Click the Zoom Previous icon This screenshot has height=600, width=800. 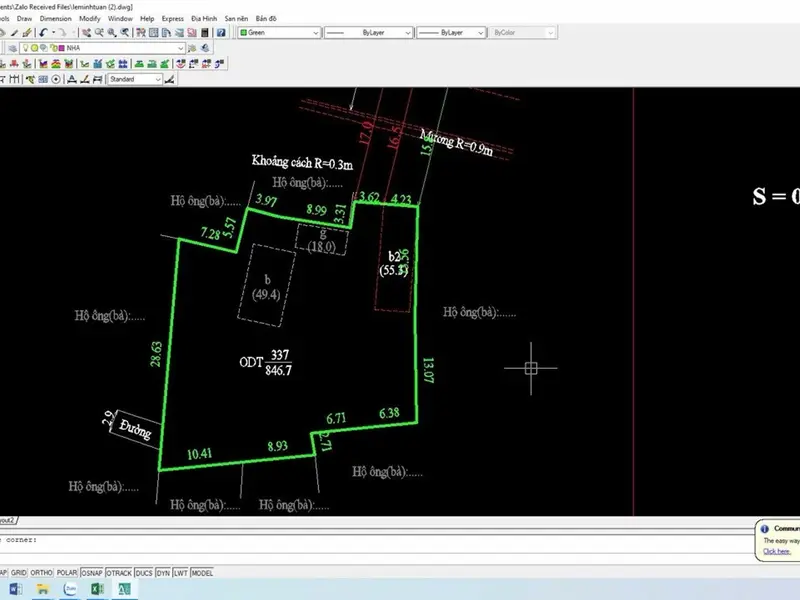pos(124,32)
